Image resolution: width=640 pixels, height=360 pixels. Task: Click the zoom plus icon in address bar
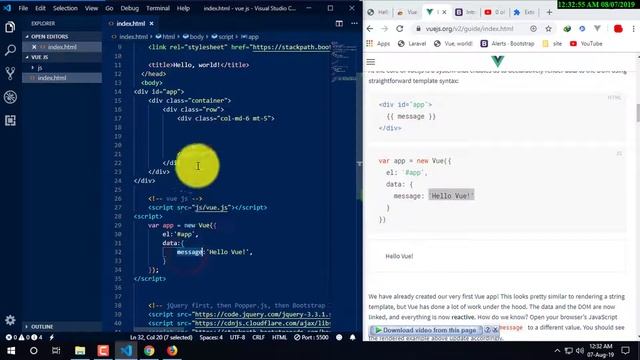pos(533,29)
